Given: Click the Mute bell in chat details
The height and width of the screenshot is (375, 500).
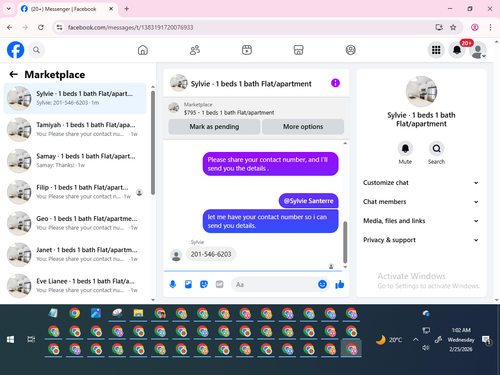Looking at the screenshot, I should point(405,148).
